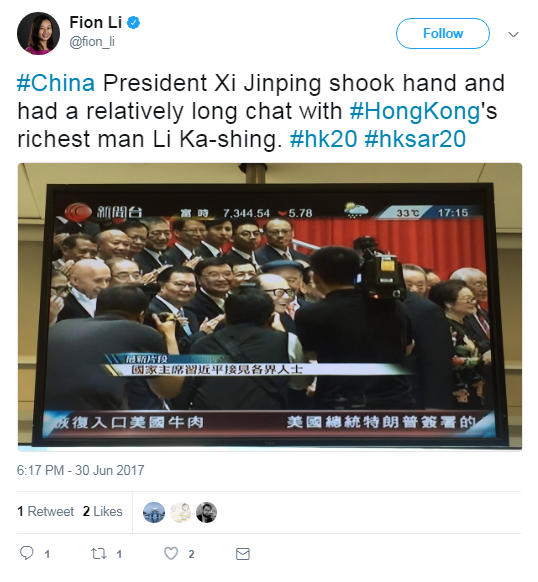Open the #hksar20 hashtag
This screenshot has height=582, width=538.
point(415,139)
